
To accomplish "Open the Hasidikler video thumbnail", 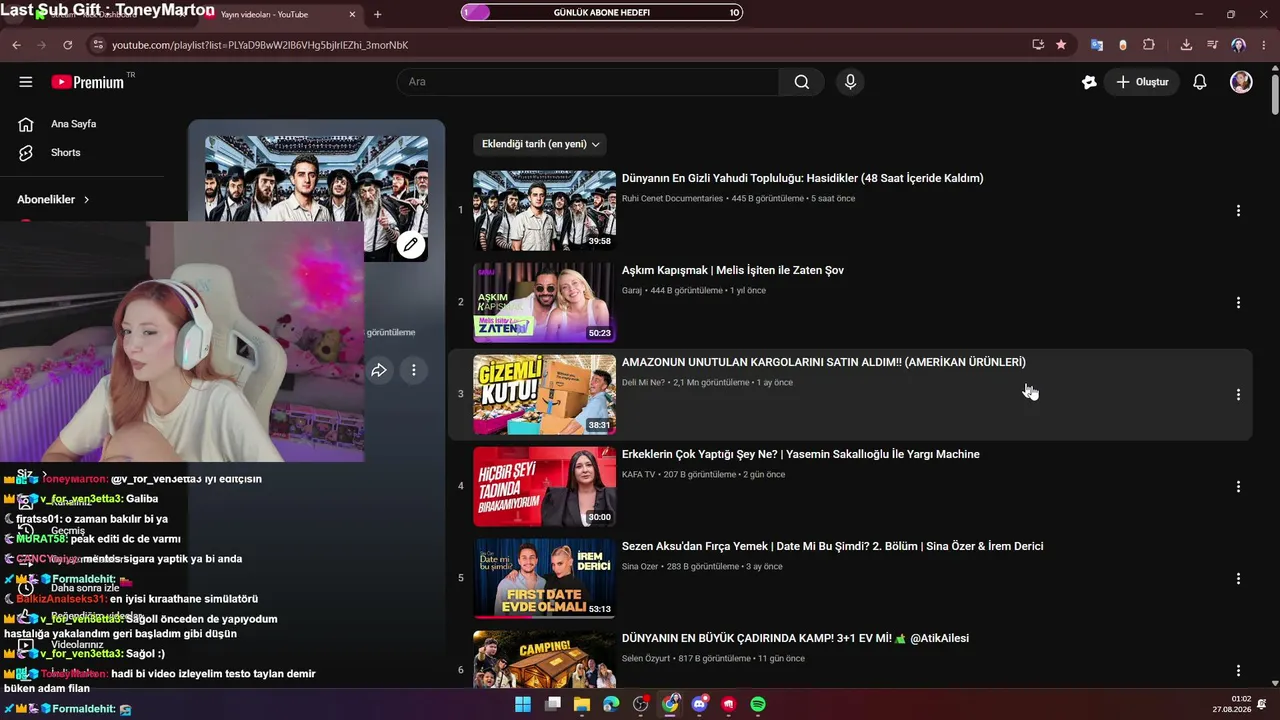I will click(544, 210).
